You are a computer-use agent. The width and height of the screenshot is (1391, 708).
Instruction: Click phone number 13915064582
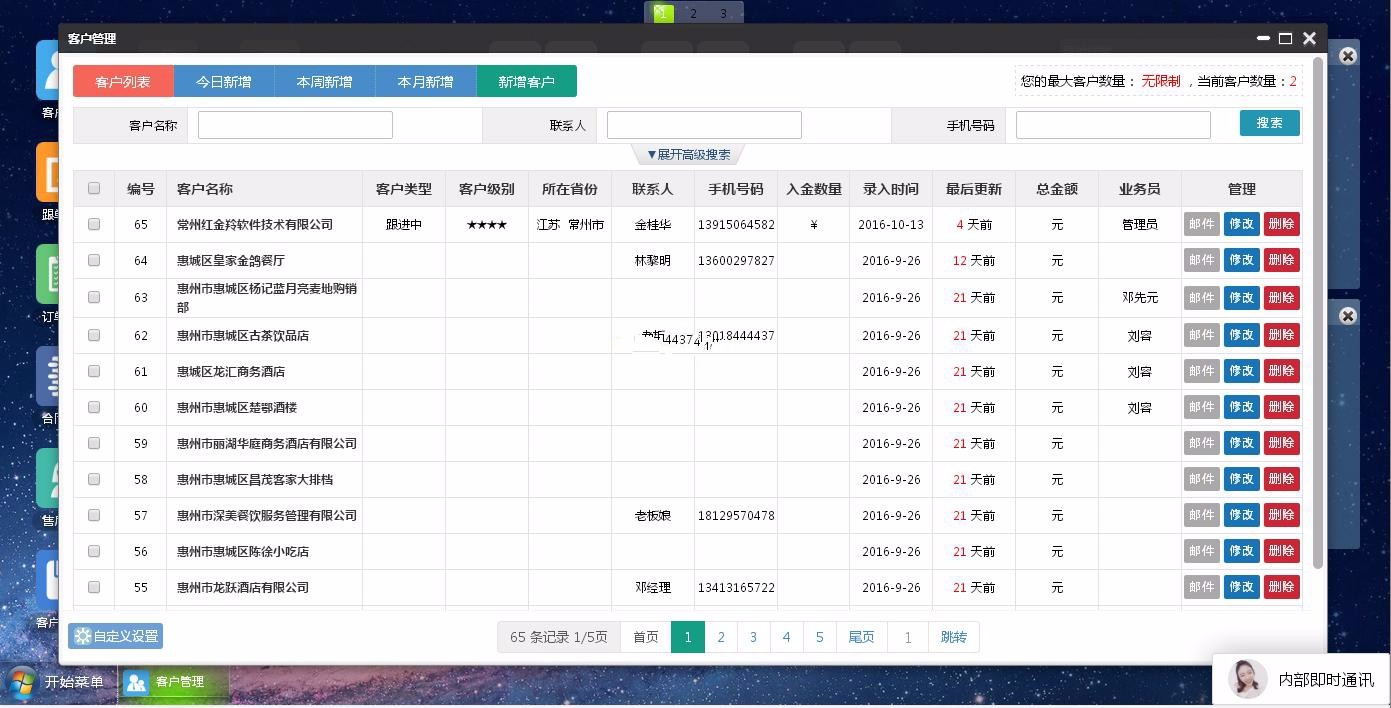point(736,225)
